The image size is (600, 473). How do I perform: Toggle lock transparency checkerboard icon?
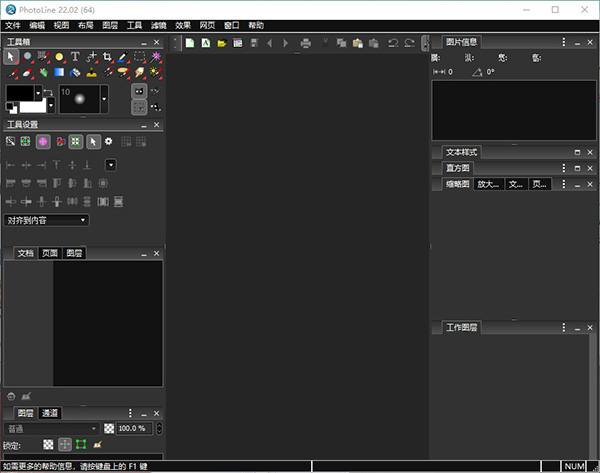coord(48,444)
